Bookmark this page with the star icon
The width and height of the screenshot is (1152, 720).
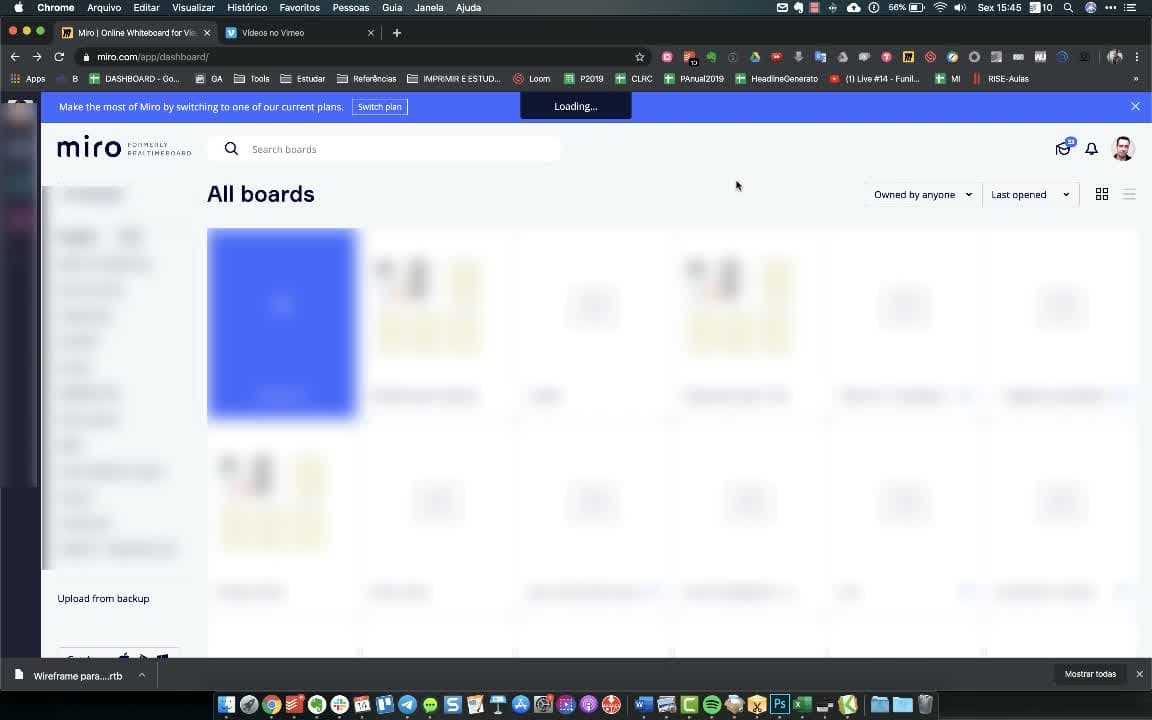pyautogui.click(x=640, y=57)
